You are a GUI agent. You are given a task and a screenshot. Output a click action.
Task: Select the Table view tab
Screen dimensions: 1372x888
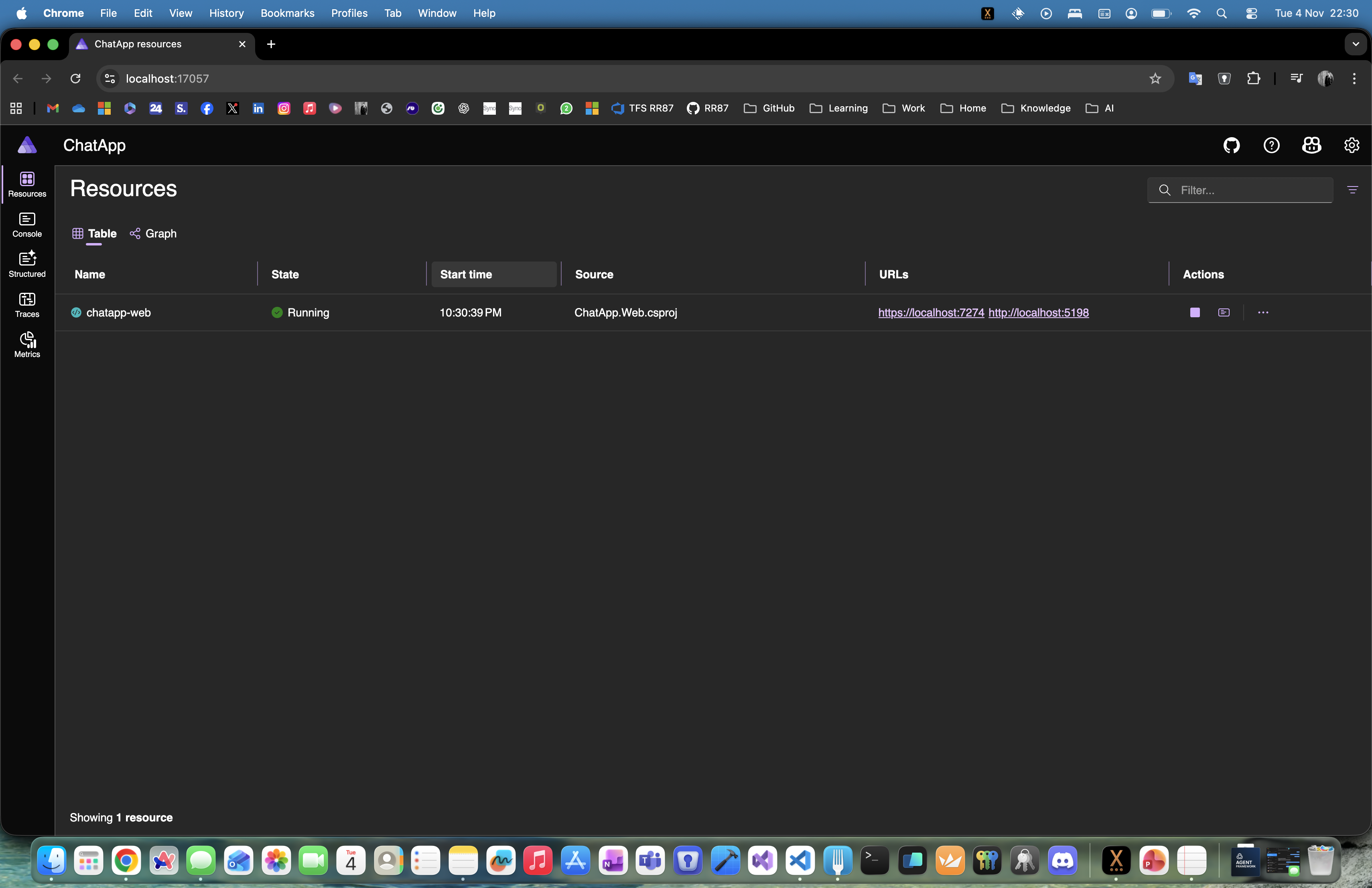coord(95,233)
